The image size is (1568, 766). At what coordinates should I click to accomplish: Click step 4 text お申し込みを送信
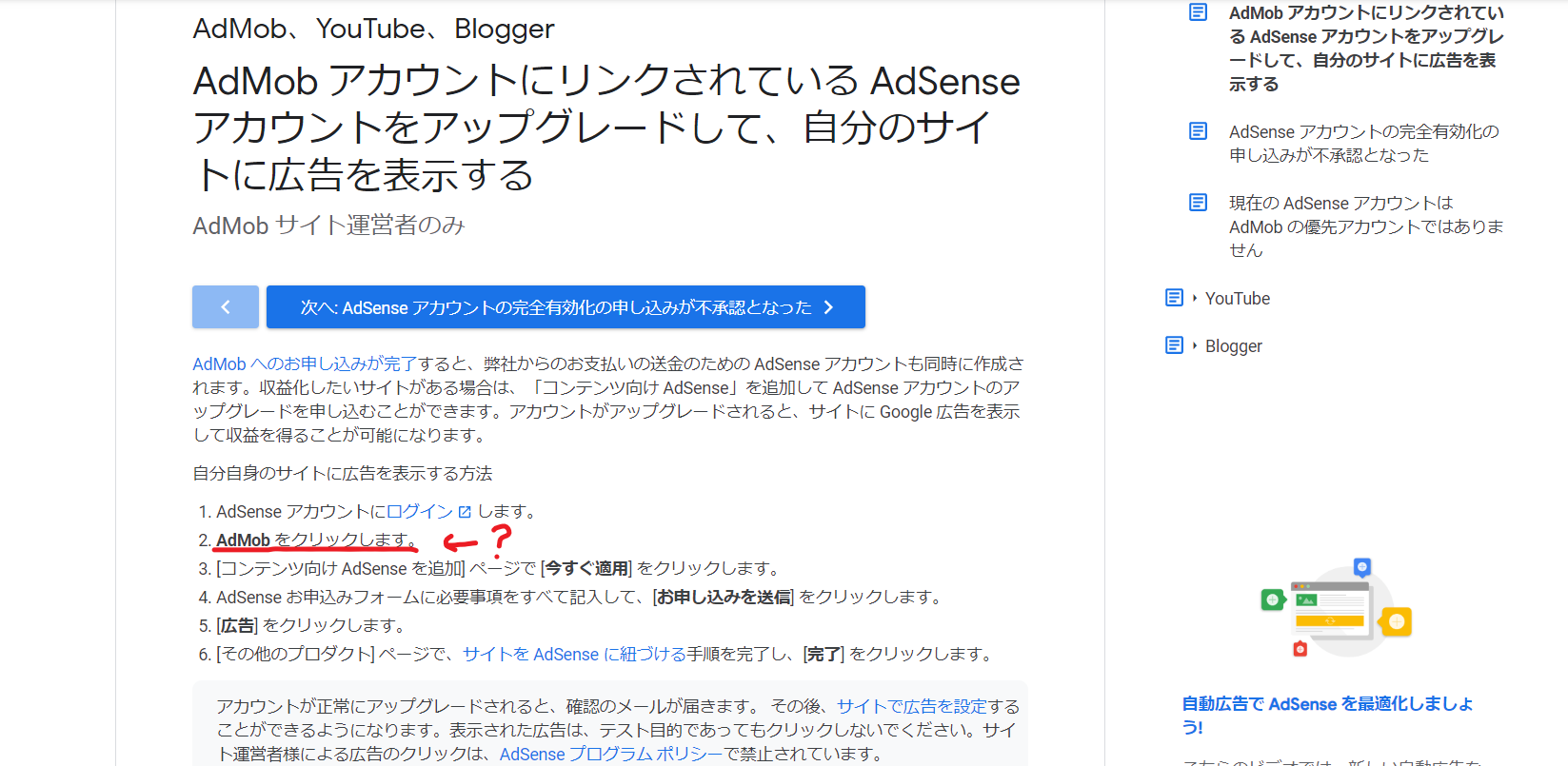724,597
